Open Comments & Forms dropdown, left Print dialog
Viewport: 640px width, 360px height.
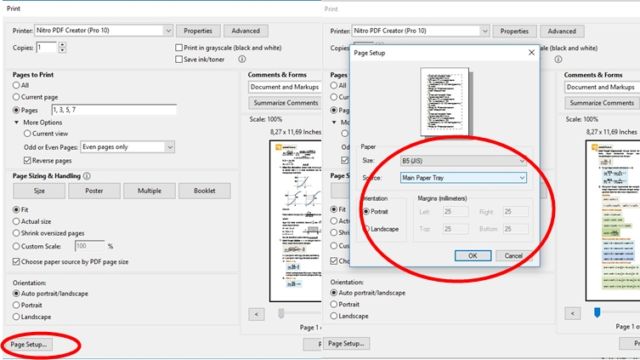coord(285,87)
